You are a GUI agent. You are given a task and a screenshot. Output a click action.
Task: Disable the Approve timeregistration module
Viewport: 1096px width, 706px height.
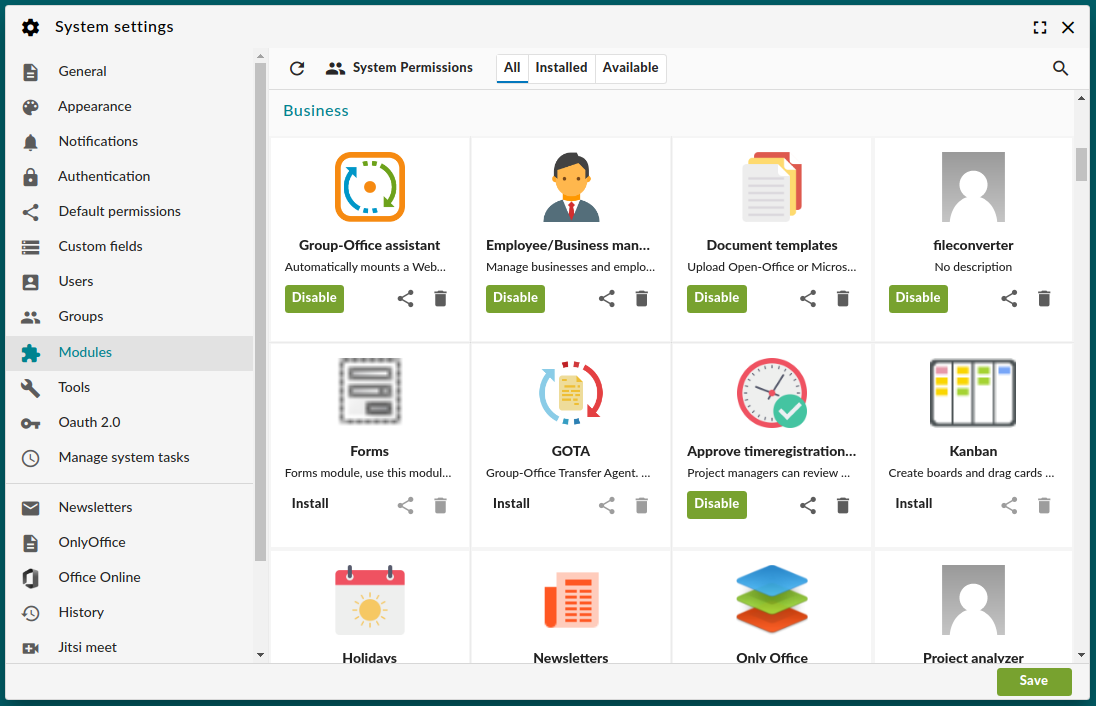click(716, 504)
